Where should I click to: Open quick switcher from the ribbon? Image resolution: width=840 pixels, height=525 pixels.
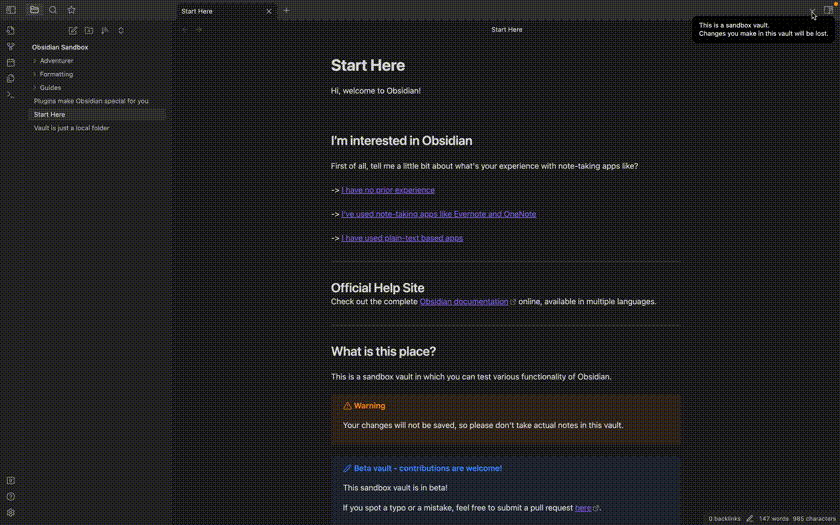point(11,31)
